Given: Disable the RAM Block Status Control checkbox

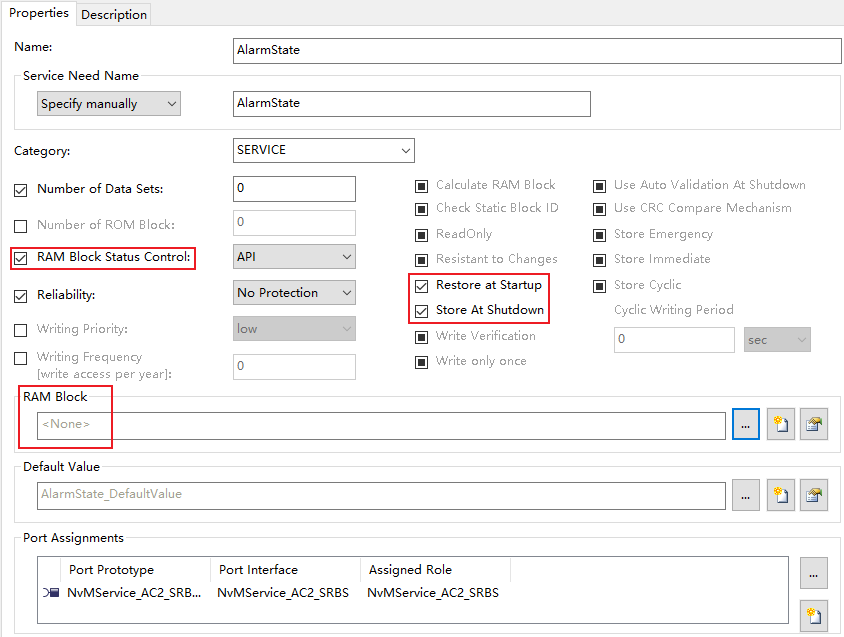Looking at the screenshot, I should pos(21,258).
